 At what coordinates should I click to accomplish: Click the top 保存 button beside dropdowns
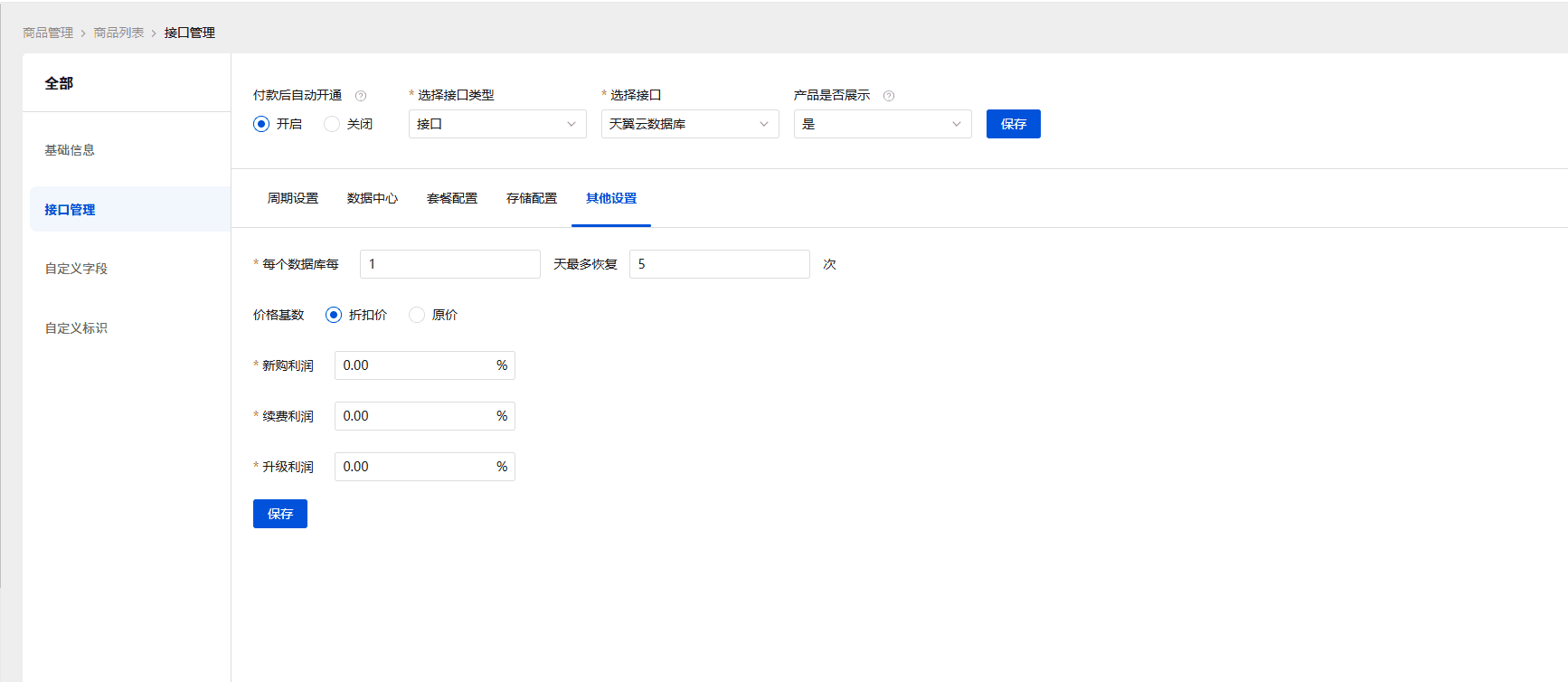pos(1014,124)
